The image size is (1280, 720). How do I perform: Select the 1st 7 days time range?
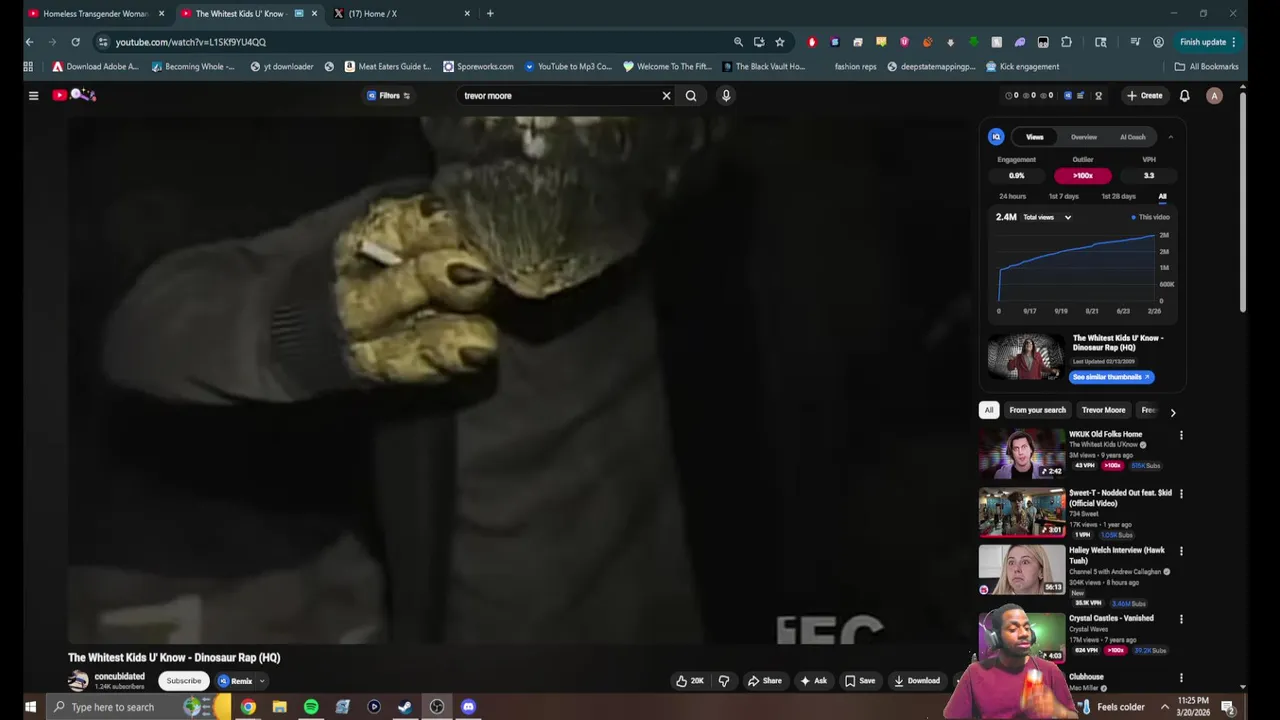click(x=1064, y=196)
